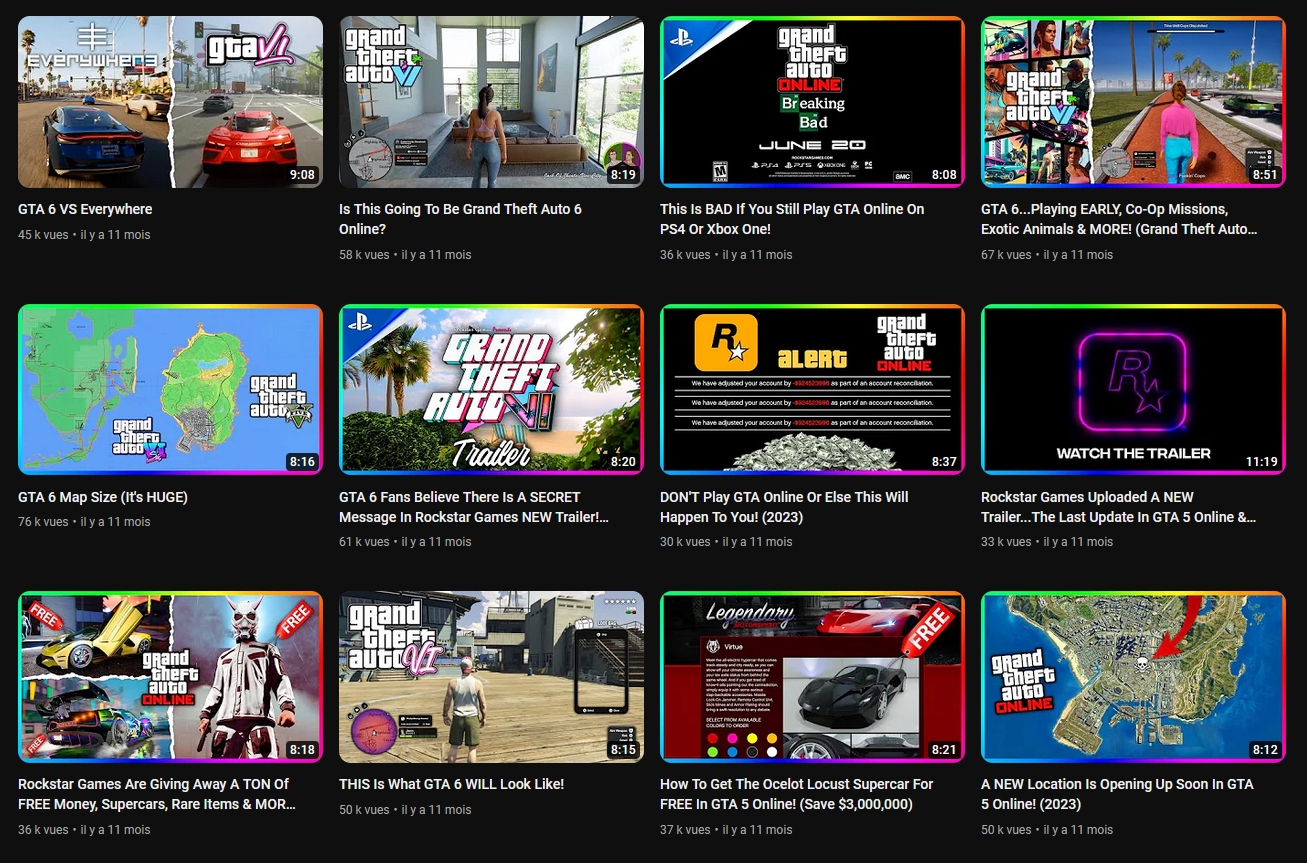This screenshot has width=1307, height=863.
Task: Click the 8:51 duration badge
Action: [1265, 174]
